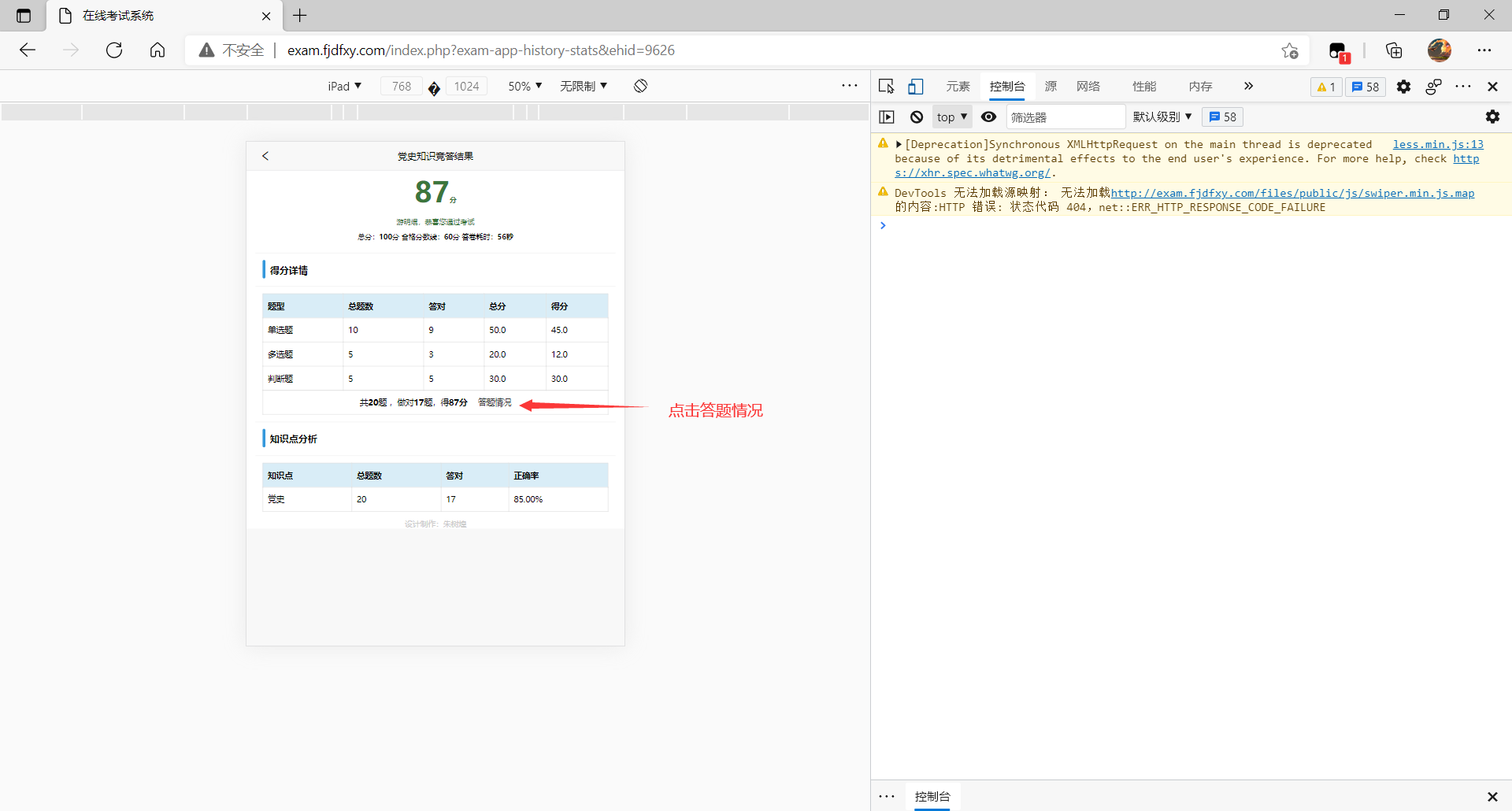Show the 1 warning counter
1512x811 pixels.
click(x=1326, y=87)
